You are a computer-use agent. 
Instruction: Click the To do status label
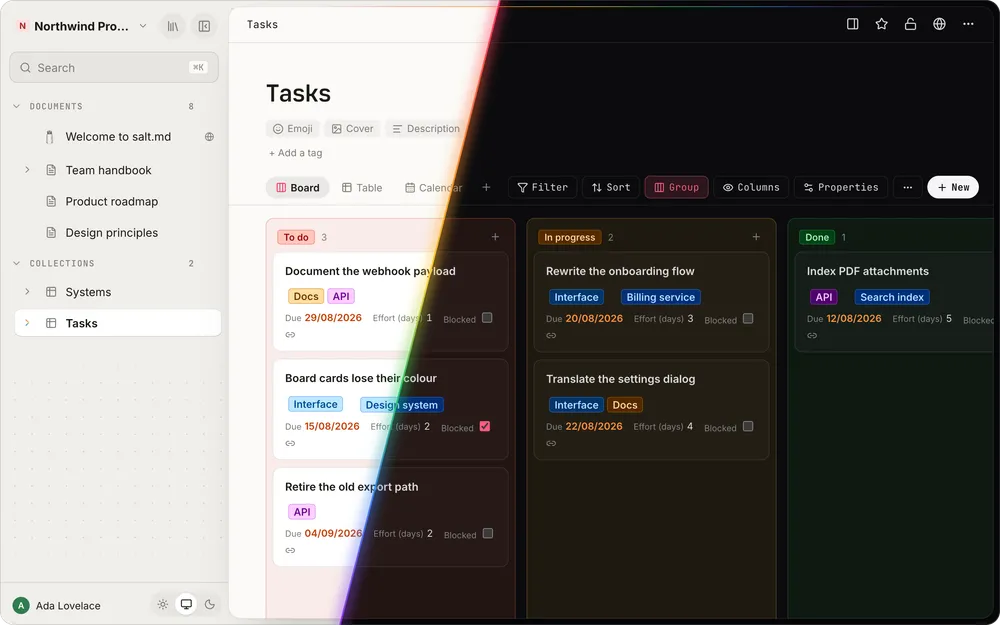tap(296, 237)
